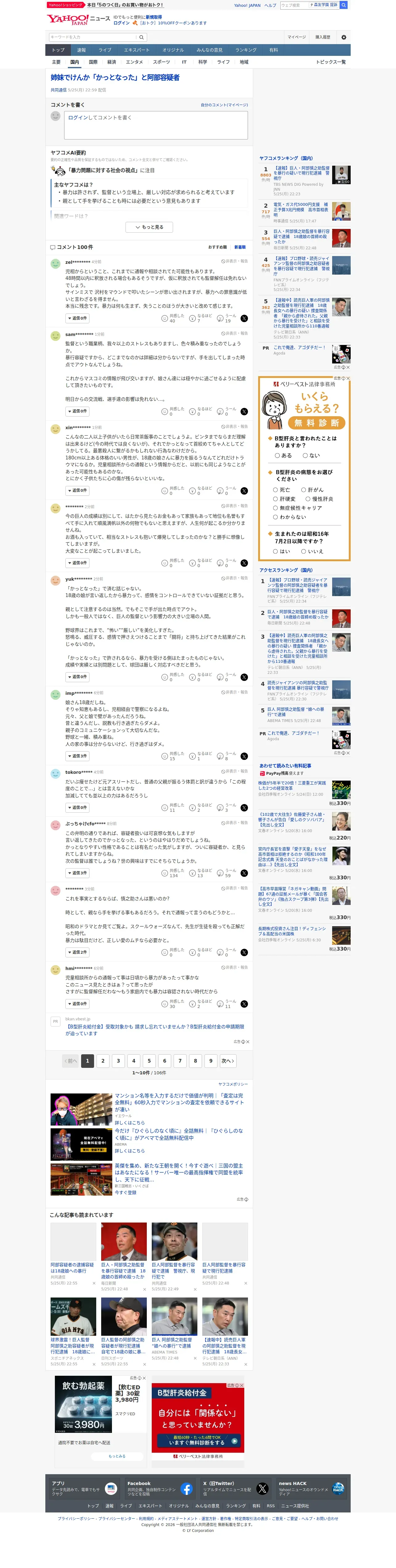Click うーん icon on zel******** comment
Viewport: 396px width, 1568px height.
220,318
